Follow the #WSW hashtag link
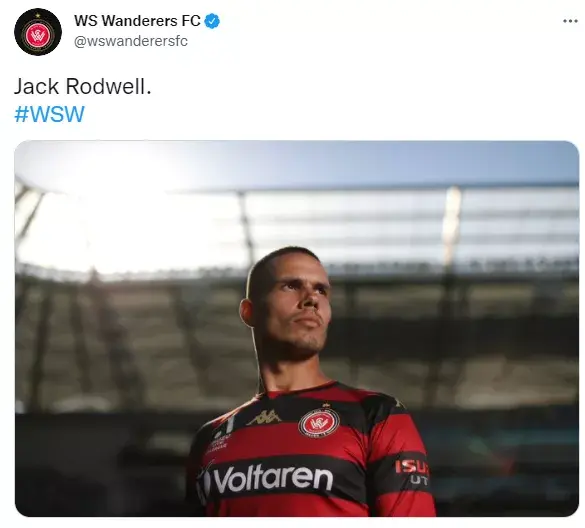Viewport: 585px width, 528px height. (x=49, y=114)
